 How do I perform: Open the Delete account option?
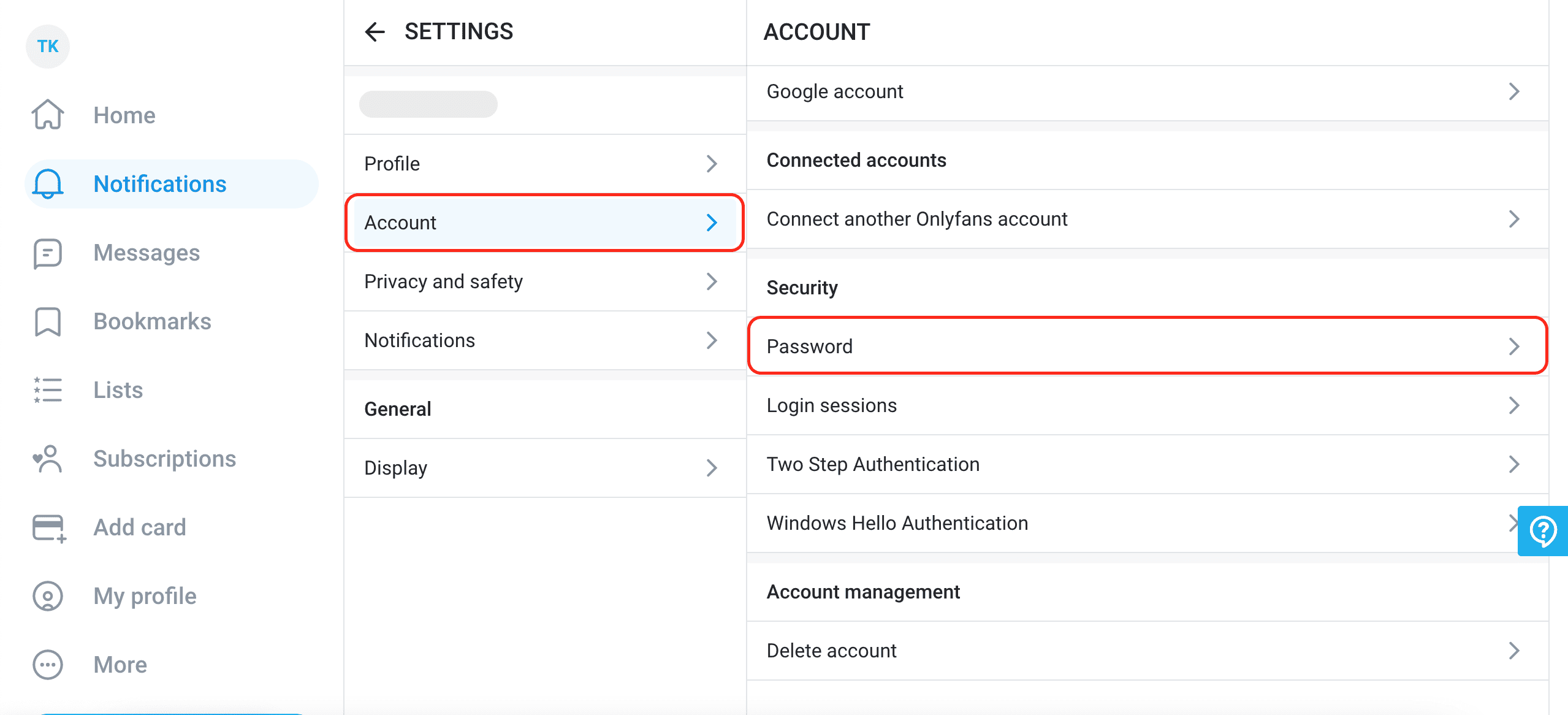click(x=1146, y=651)
